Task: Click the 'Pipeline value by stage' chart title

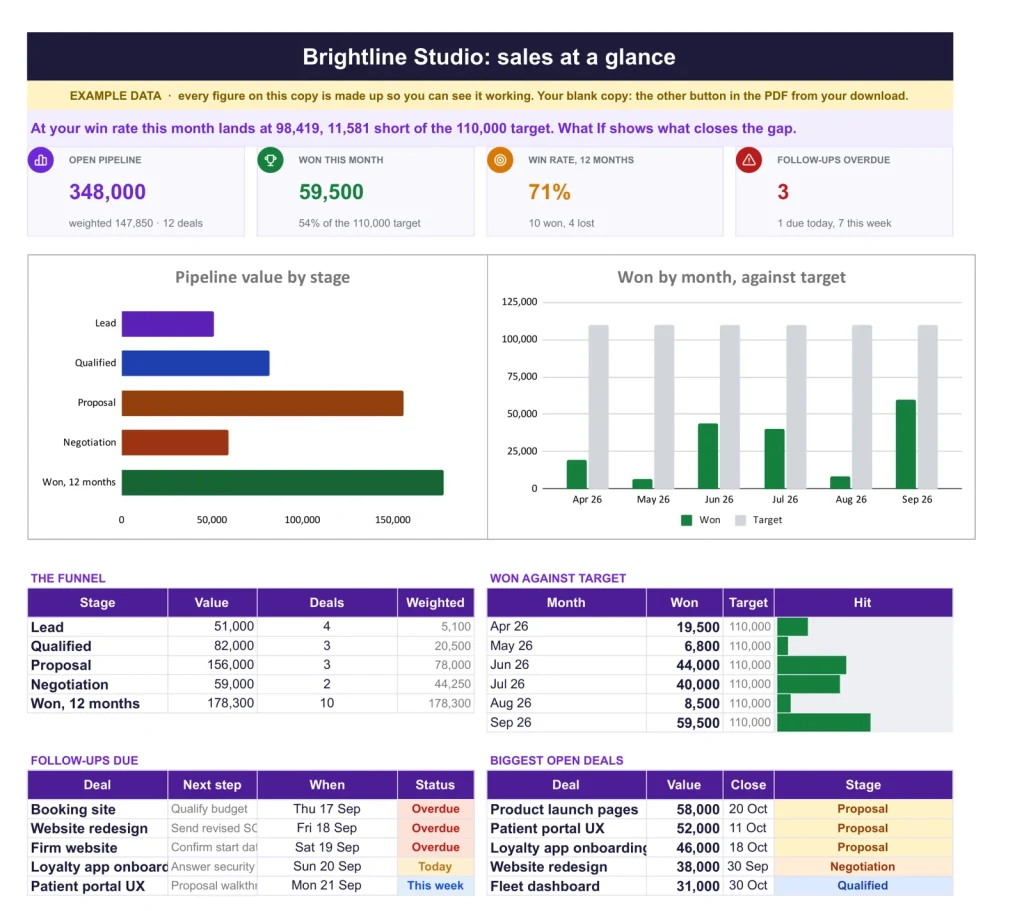Action: tap(263, 277)
